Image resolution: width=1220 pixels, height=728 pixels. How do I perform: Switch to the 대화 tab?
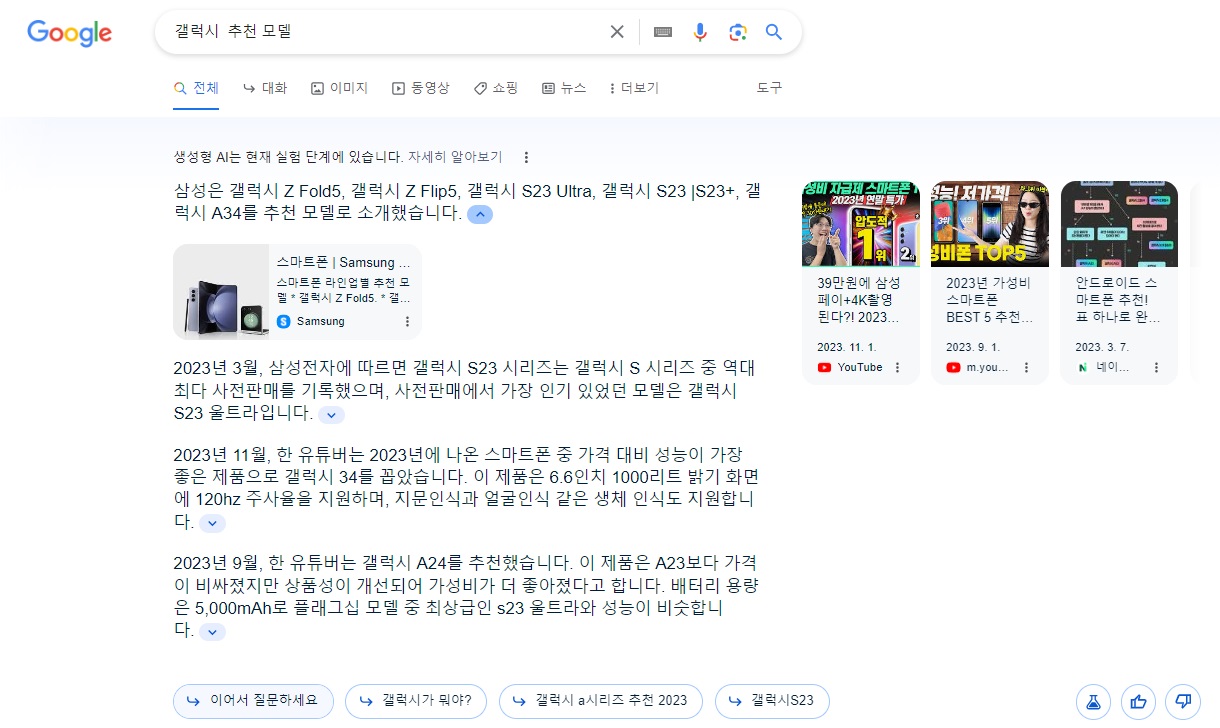265,88
